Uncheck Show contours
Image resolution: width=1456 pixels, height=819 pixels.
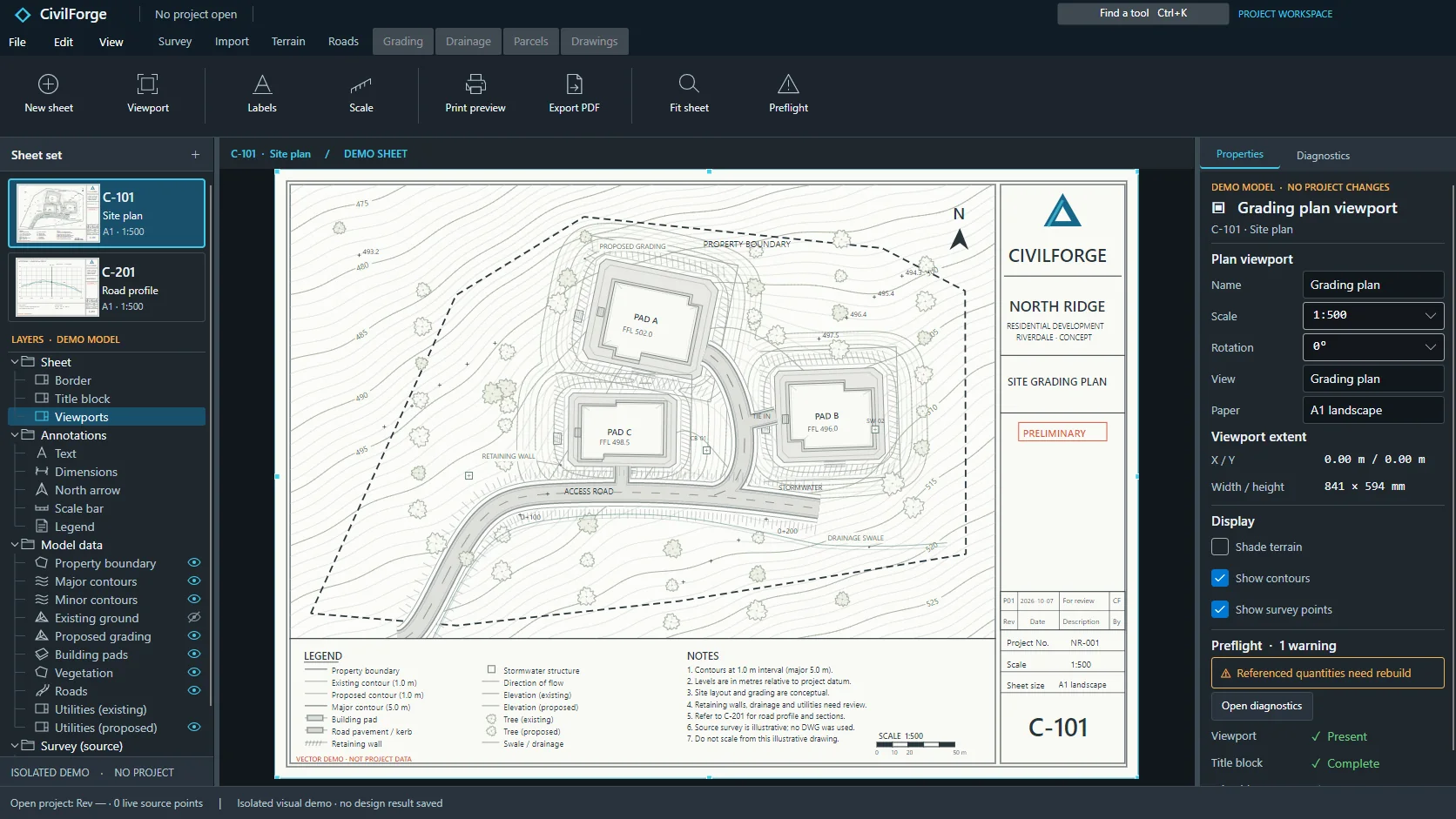pyautogui.click(x=1220, y=578)
